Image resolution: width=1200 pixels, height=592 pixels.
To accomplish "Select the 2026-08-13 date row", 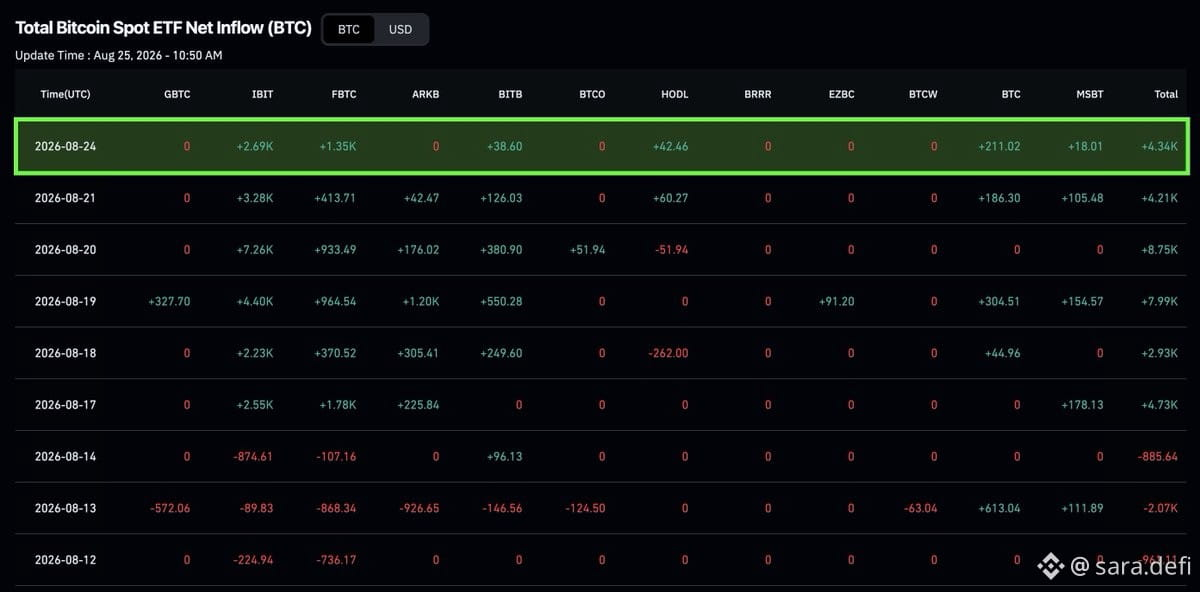I will 600,508.
